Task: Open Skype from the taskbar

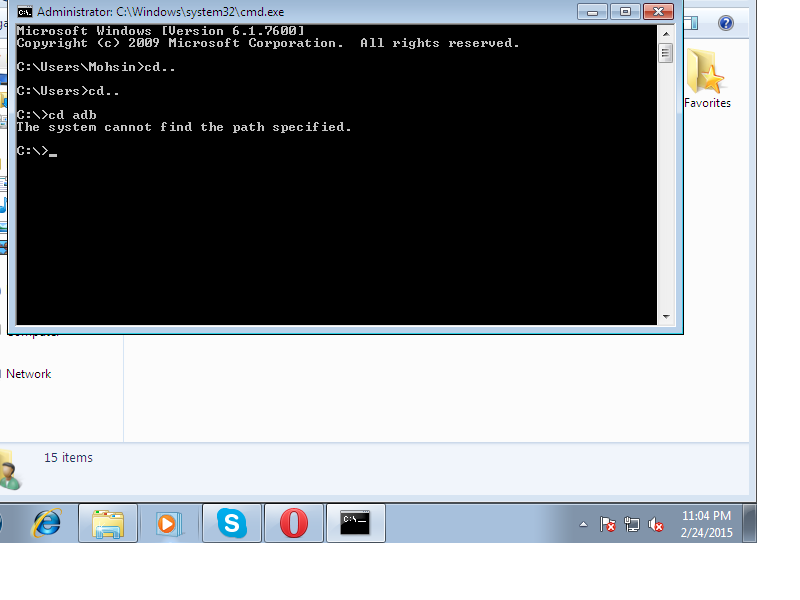Action: (x=232, y=523)
